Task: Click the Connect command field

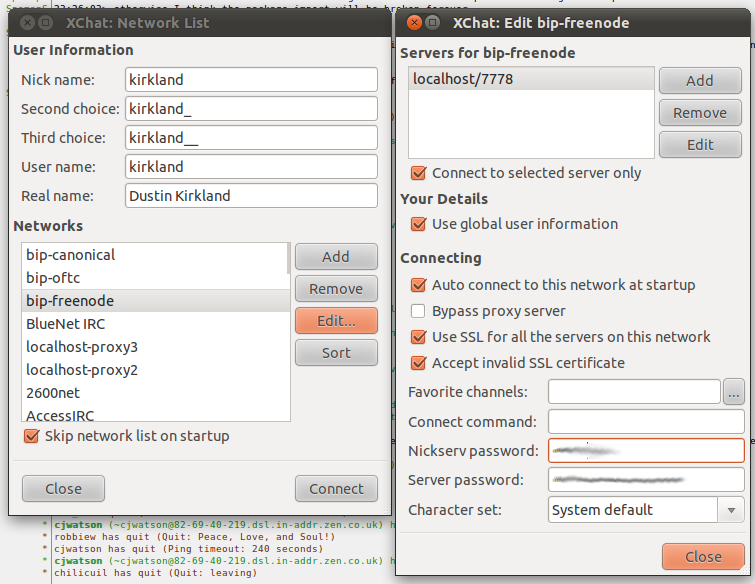Action: (x=646, y=422)
